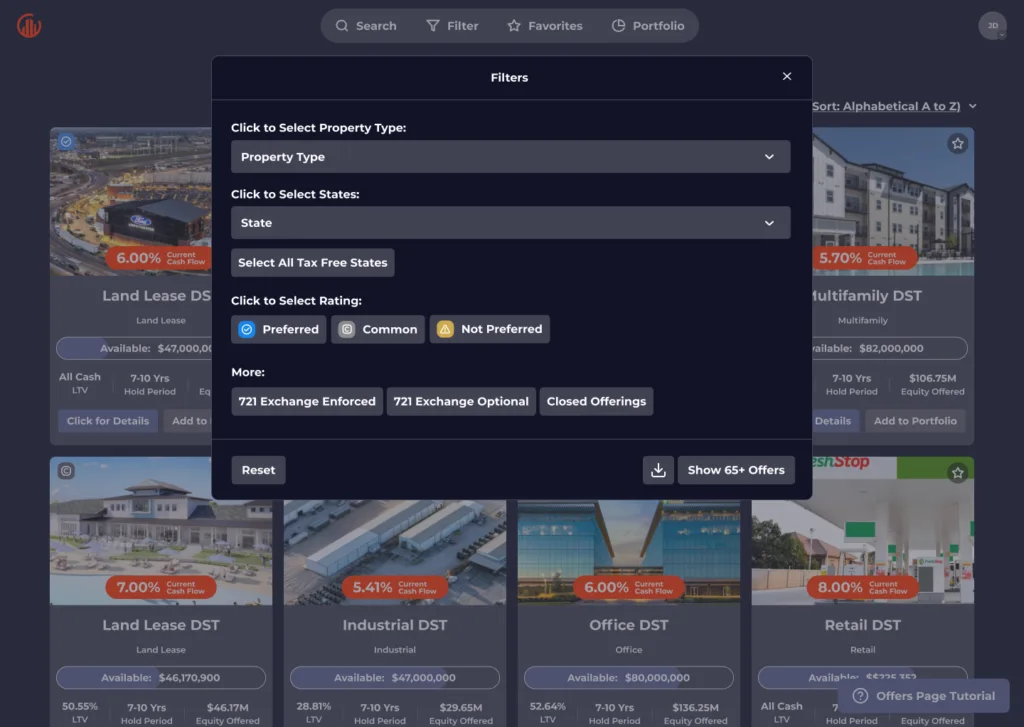1024x727 pixels.
Task: Click Select All Tax Free States
Action: (x=312, y=263)
